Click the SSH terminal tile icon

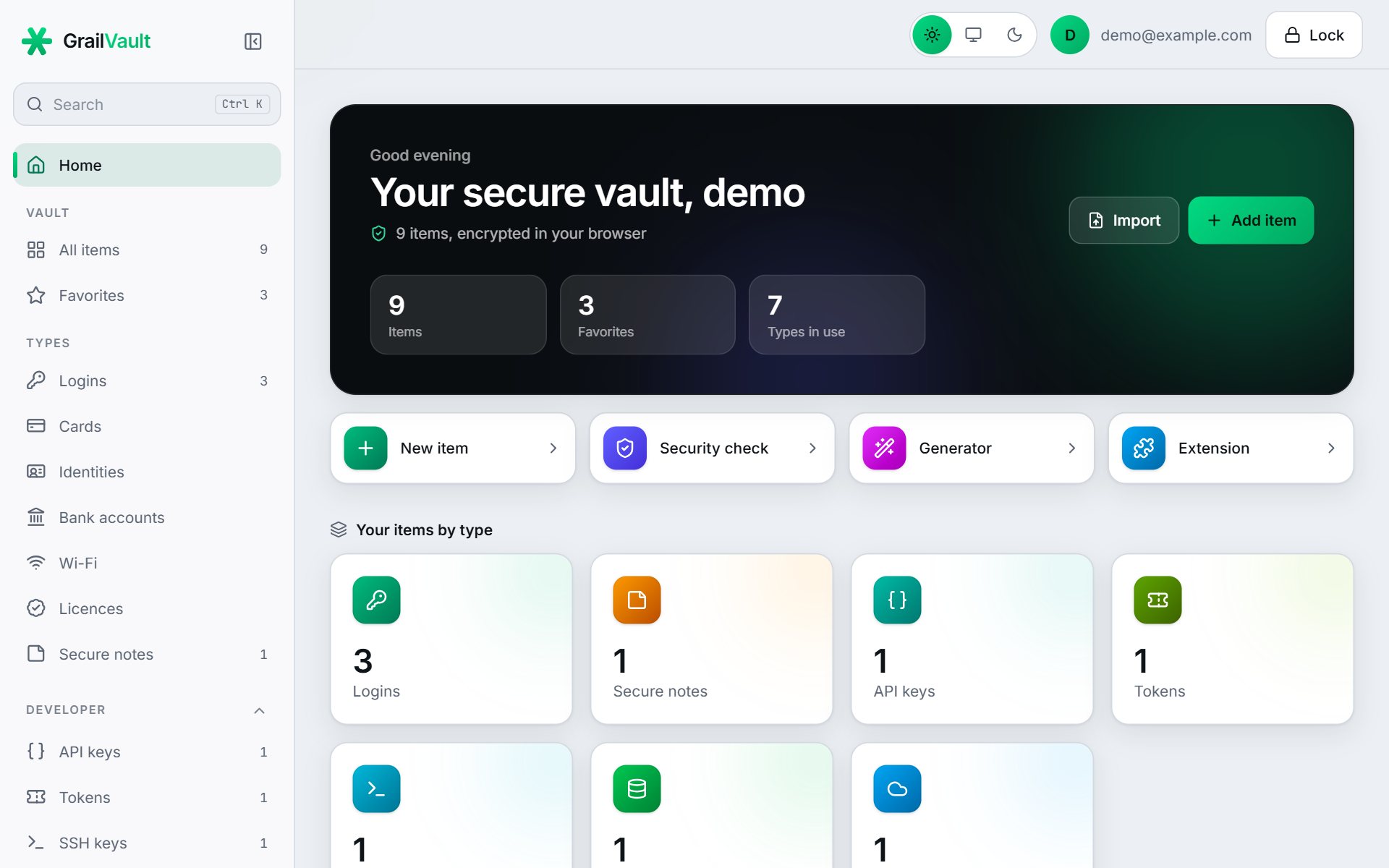point(376,788)
